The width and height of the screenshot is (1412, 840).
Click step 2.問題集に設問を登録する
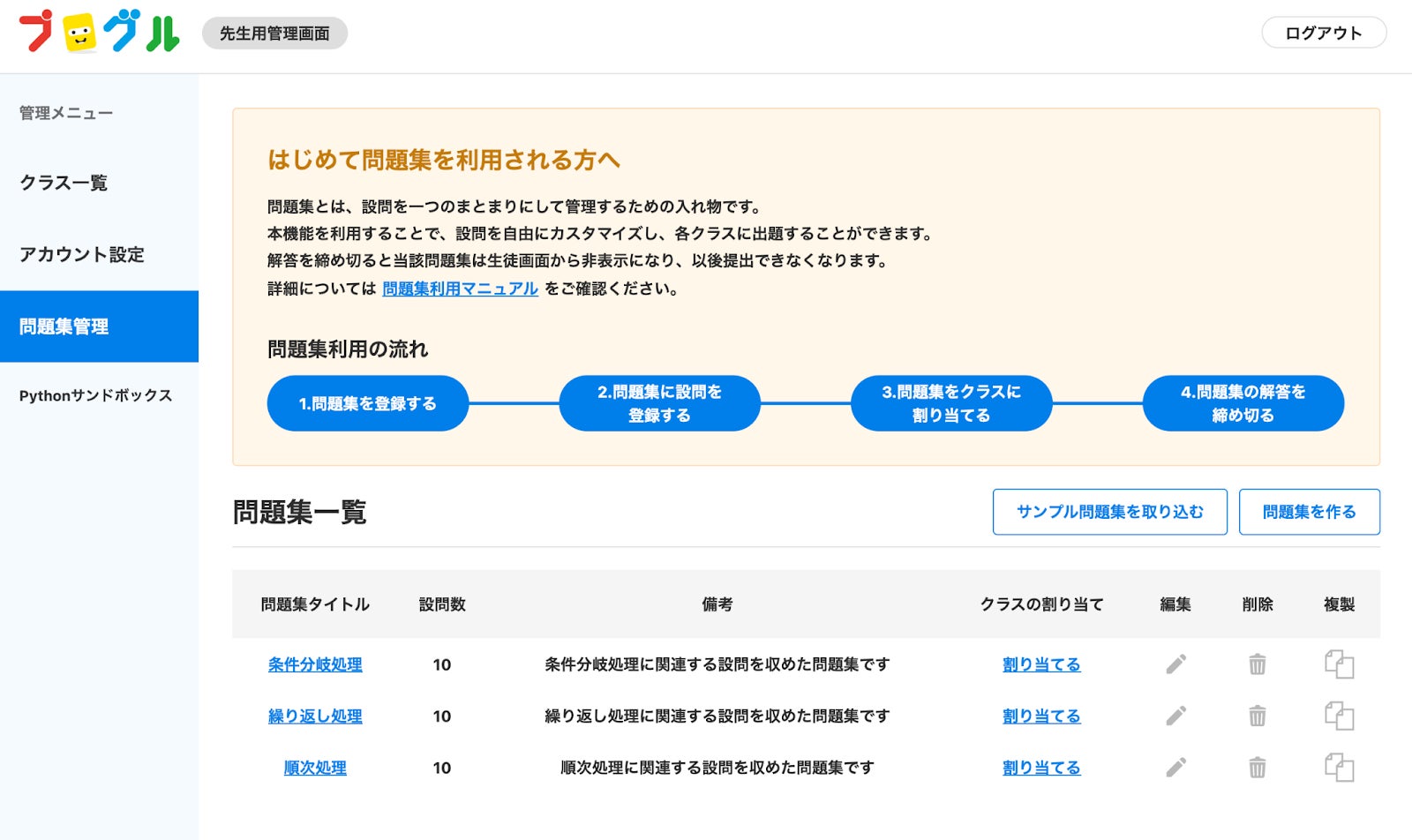tap(659, 403)
